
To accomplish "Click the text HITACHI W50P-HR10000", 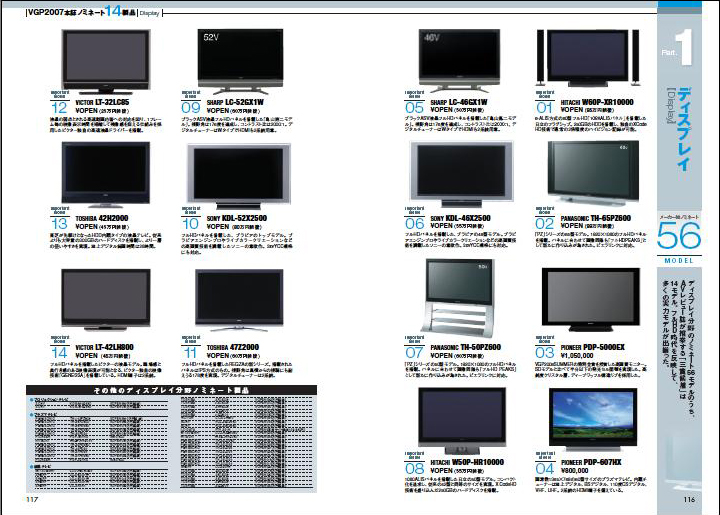I will coord(467,462).
